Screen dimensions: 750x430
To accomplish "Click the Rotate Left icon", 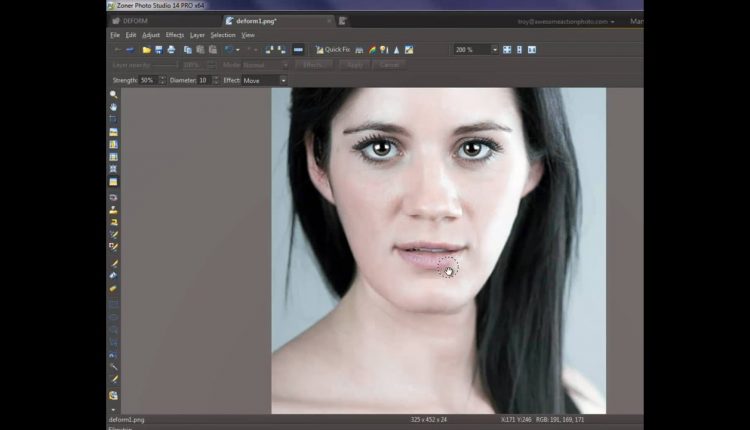I will (x=269, y=50).
